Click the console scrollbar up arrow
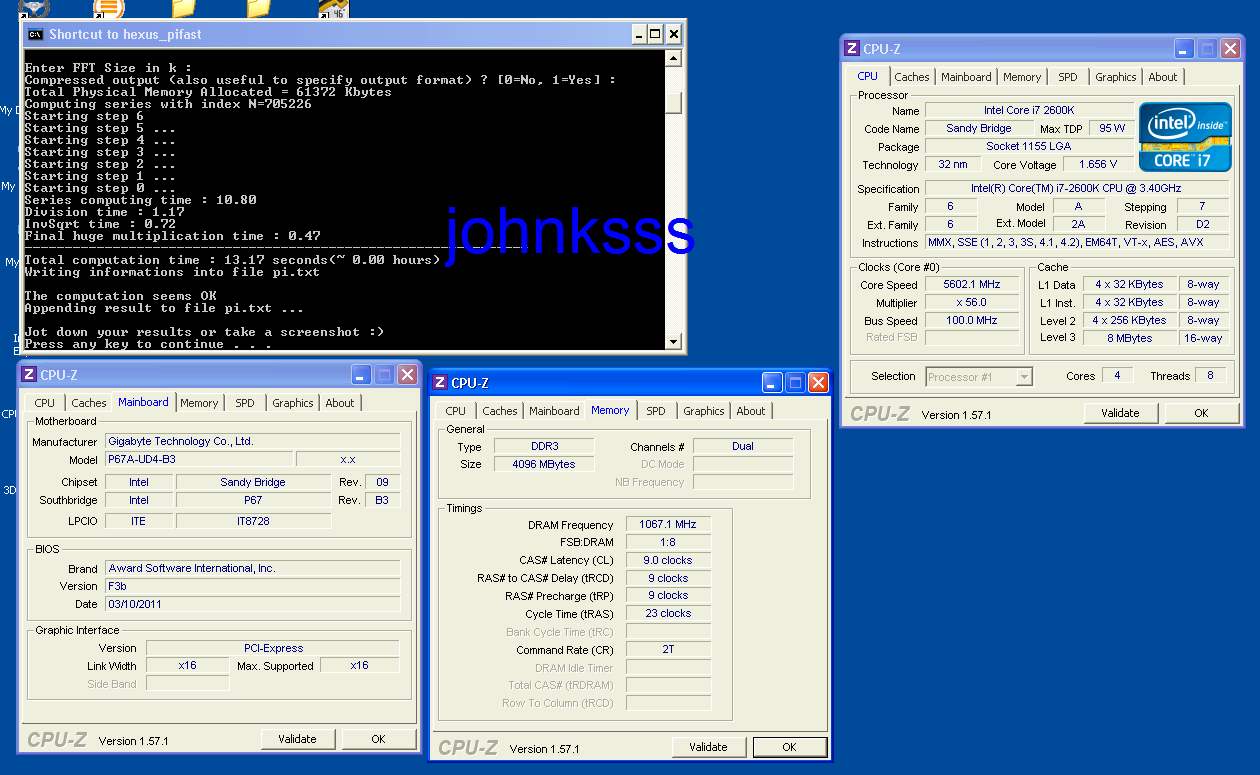This screenshot has width=1260, height=775. pyautogui.click(x=674, y=58)
